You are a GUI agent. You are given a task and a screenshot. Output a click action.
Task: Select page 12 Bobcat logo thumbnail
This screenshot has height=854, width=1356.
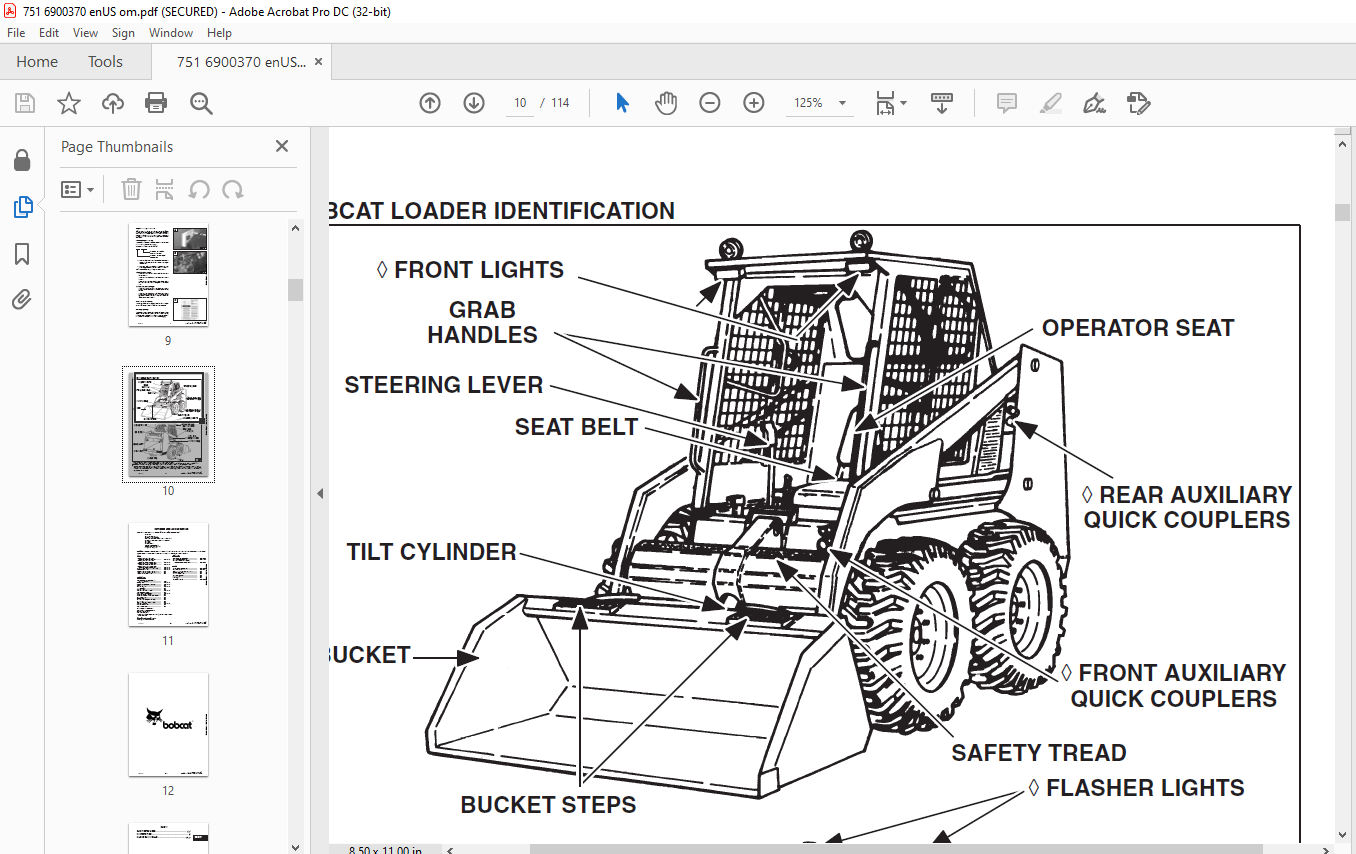tap(168, 724)
